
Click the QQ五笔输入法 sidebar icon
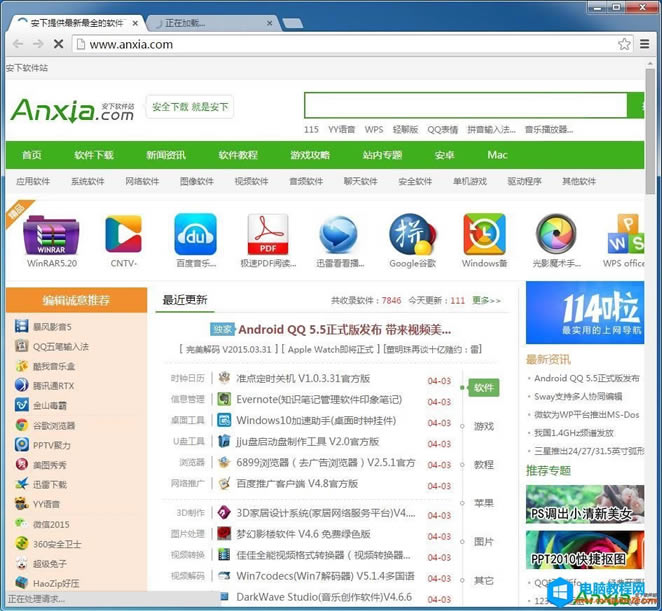point(22,346)
